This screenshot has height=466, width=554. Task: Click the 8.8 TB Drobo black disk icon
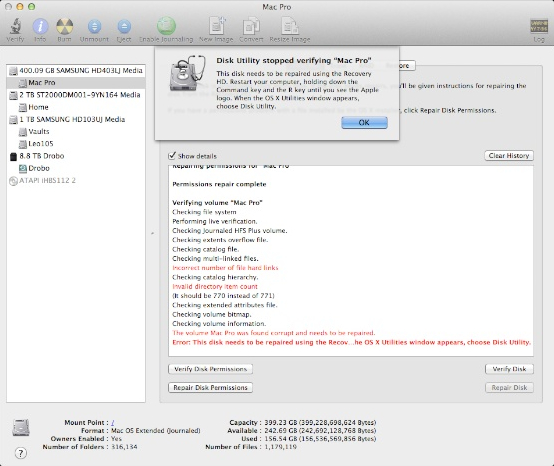pyautogui.click(x=13, y=157)
